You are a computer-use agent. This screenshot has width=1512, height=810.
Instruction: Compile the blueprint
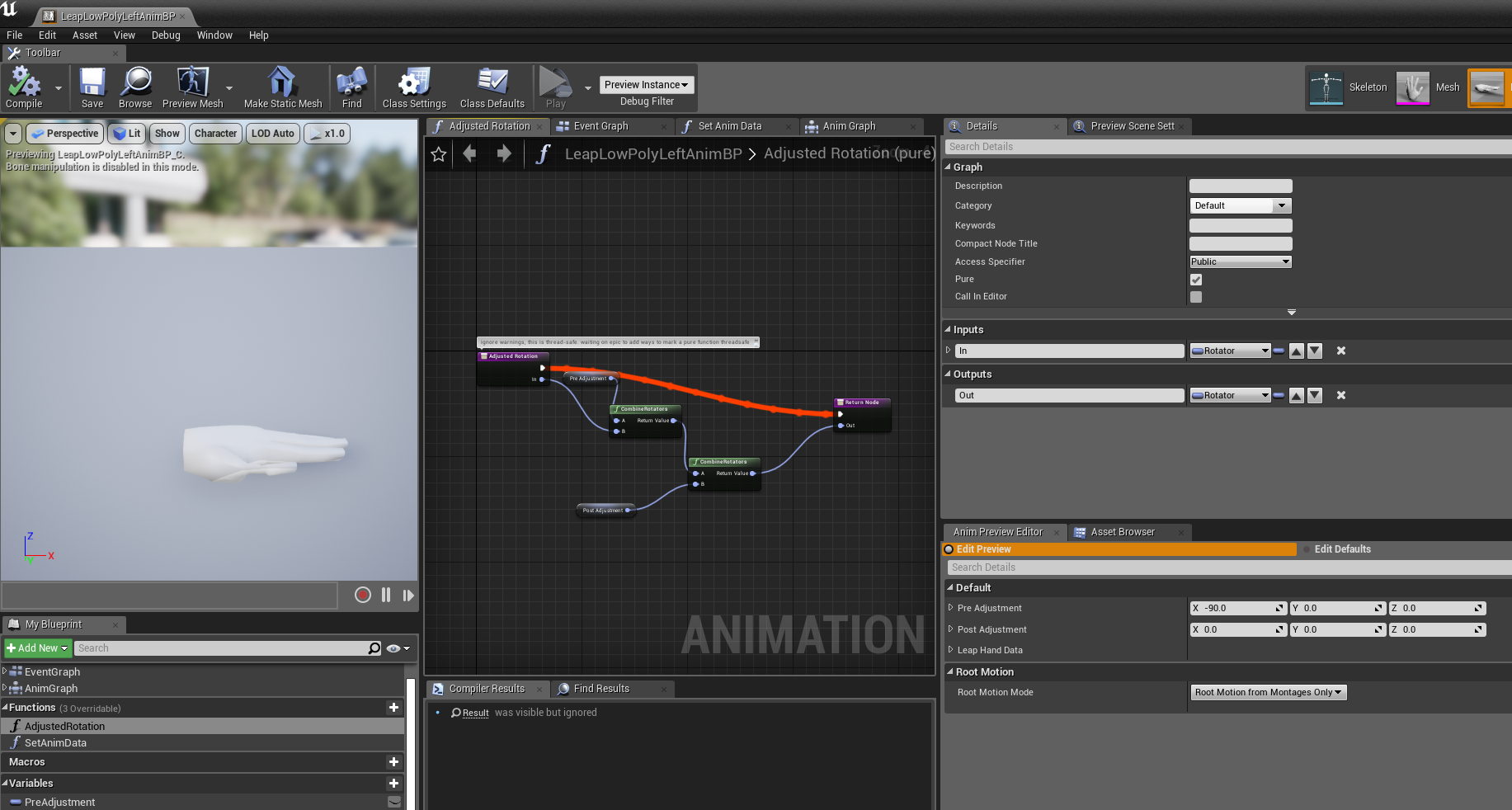[x=25, y=87]
